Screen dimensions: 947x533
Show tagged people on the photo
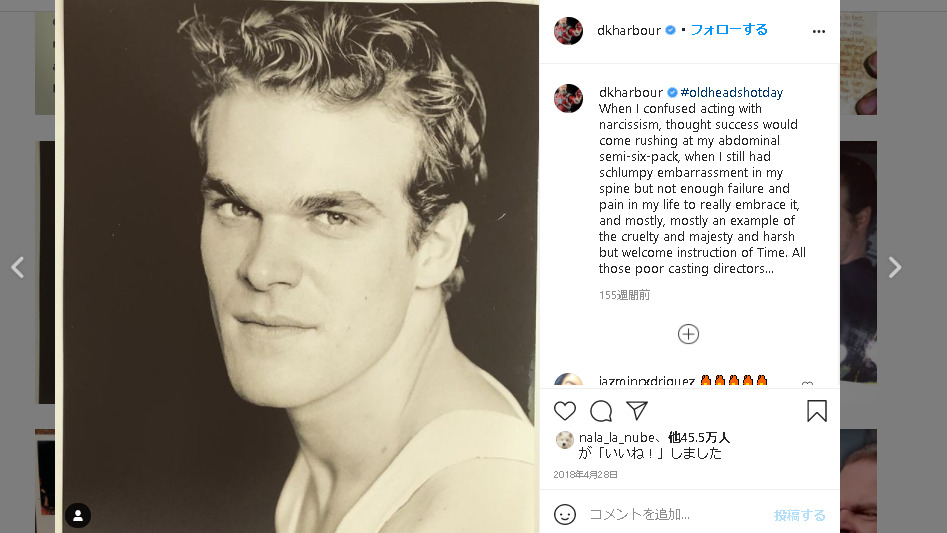point(78,515)
